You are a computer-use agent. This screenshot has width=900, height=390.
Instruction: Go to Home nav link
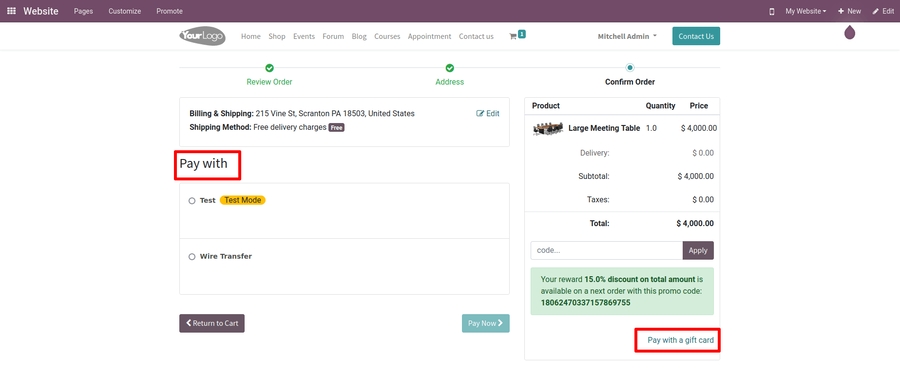(x=251, y=36)
